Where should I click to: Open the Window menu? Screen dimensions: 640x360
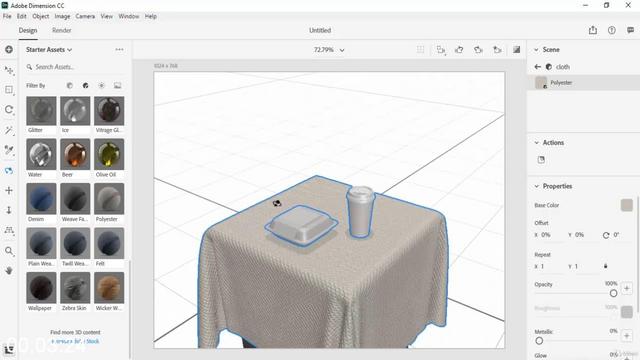click(129, 16)
